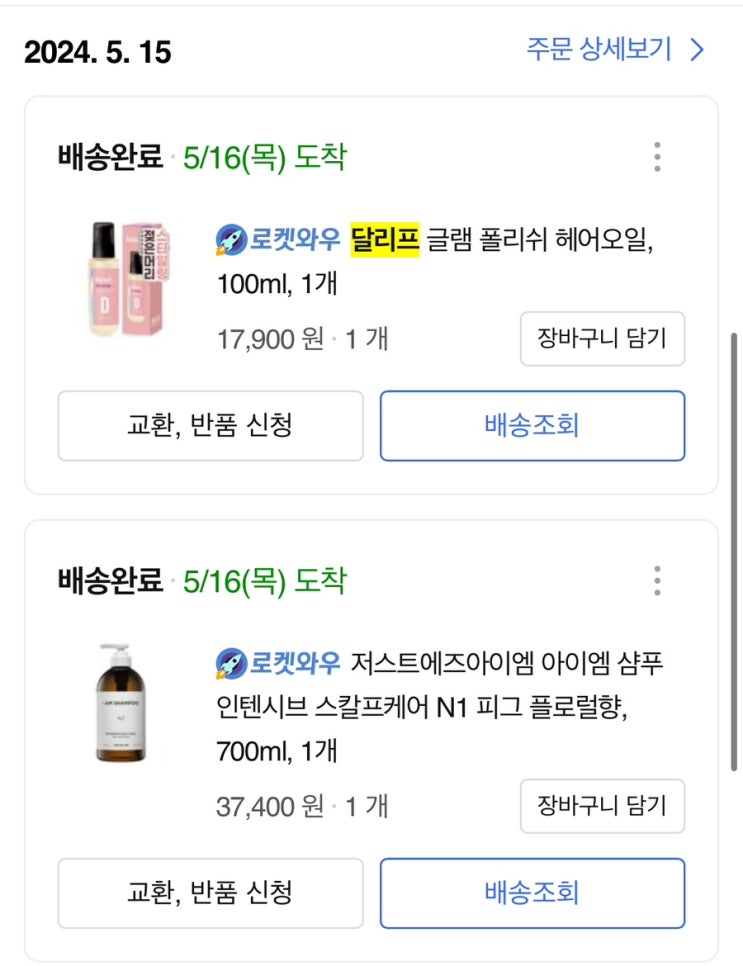Click the page scrollbar on the right edge
743x966 pixels.
[735, 550]
